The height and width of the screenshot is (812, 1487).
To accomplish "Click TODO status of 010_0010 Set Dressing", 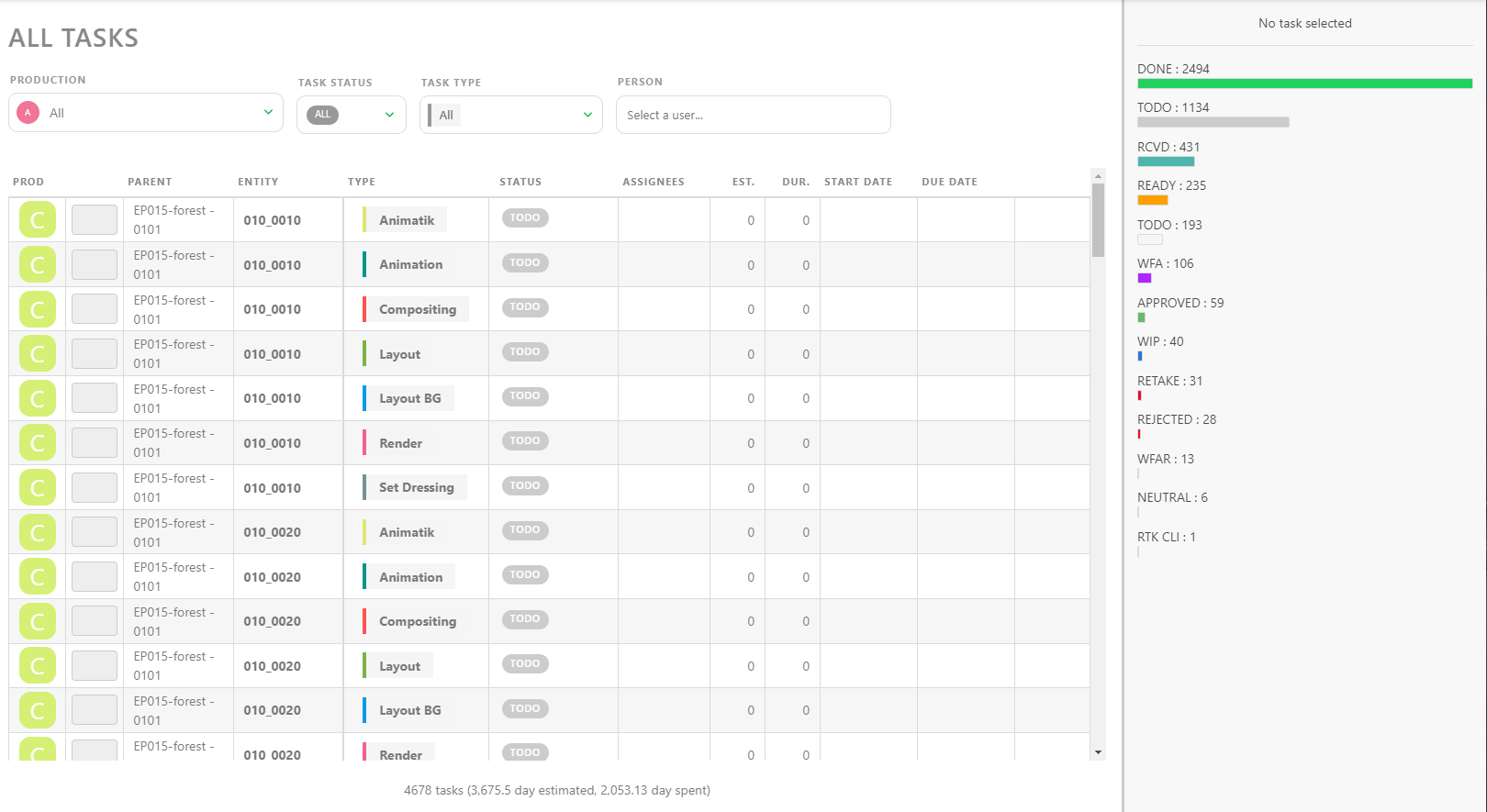I will click(525, 485).
